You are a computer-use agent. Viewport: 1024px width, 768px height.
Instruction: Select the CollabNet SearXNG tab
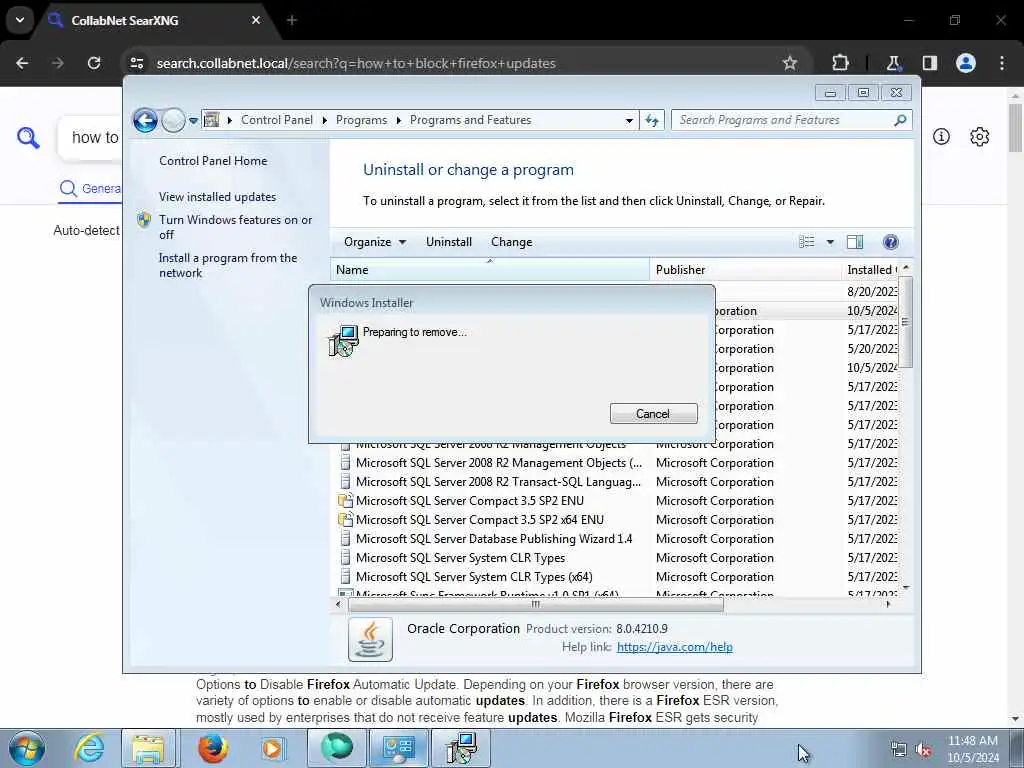coord(155,20)
